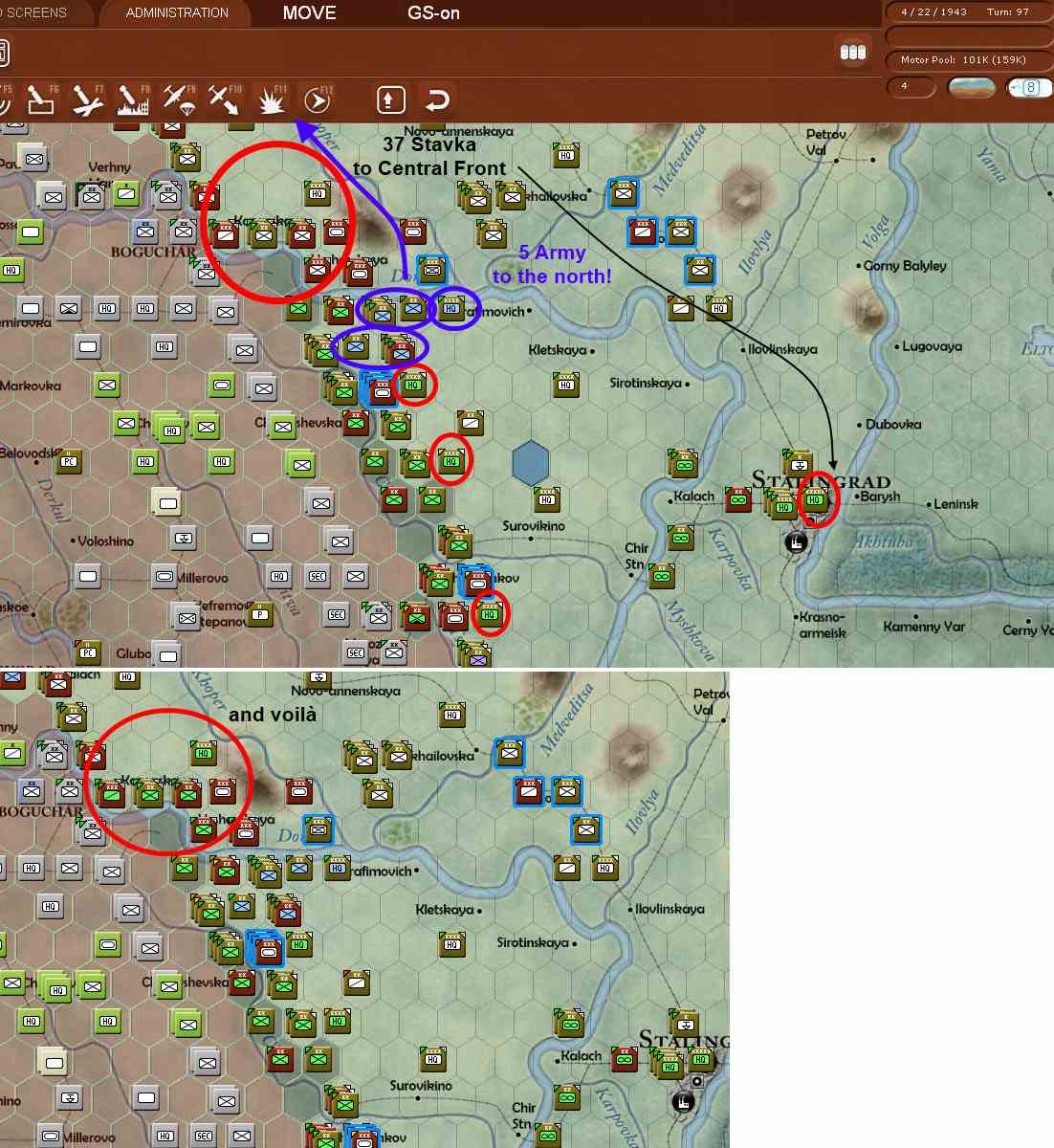Screen dimensions: 1054x1148
Task: Select the counter right of Chir Stn label
Action: click(x=662, y=575)
